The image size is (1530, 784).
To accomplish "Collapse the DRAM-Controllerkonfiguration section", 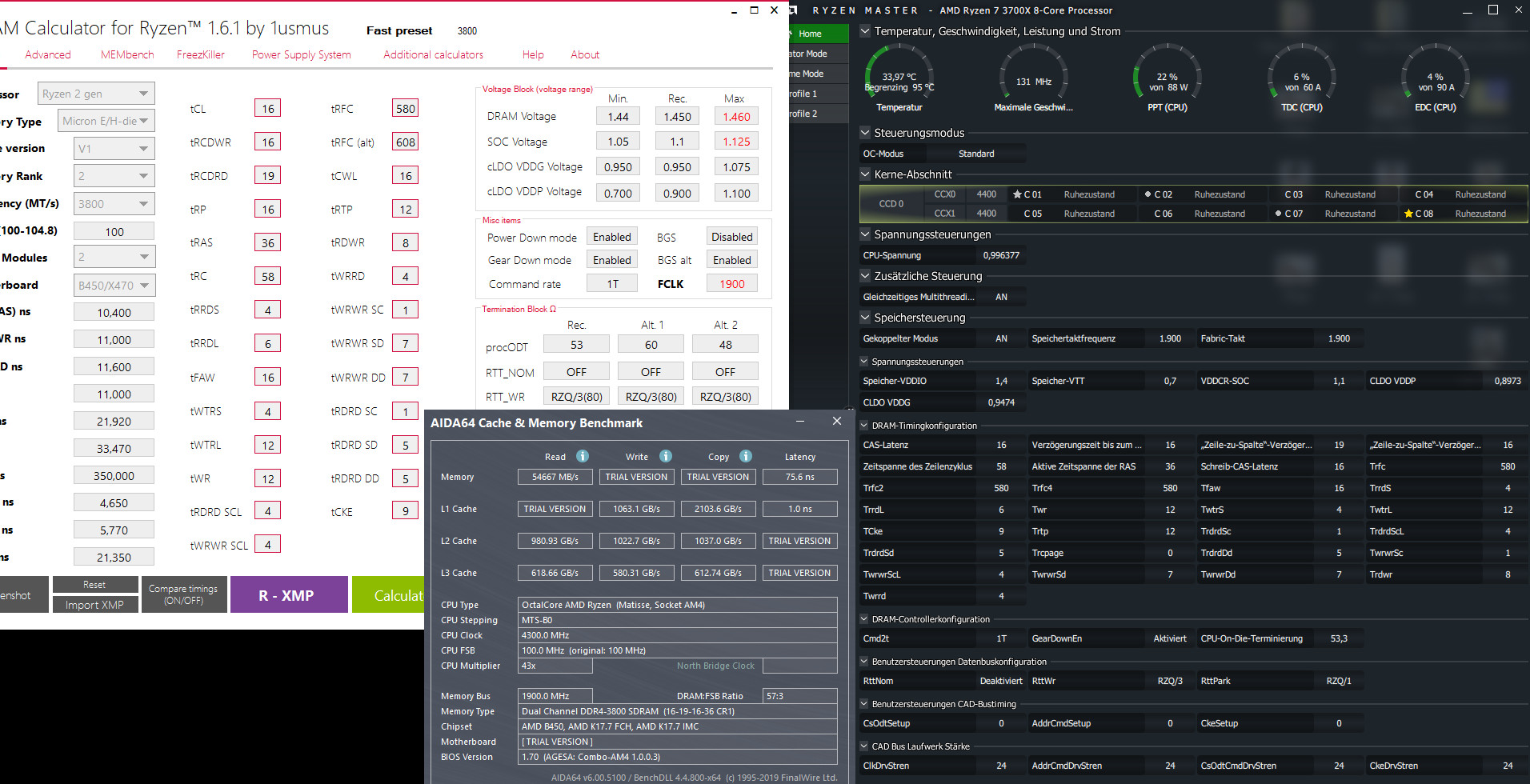I will [864, 619].
